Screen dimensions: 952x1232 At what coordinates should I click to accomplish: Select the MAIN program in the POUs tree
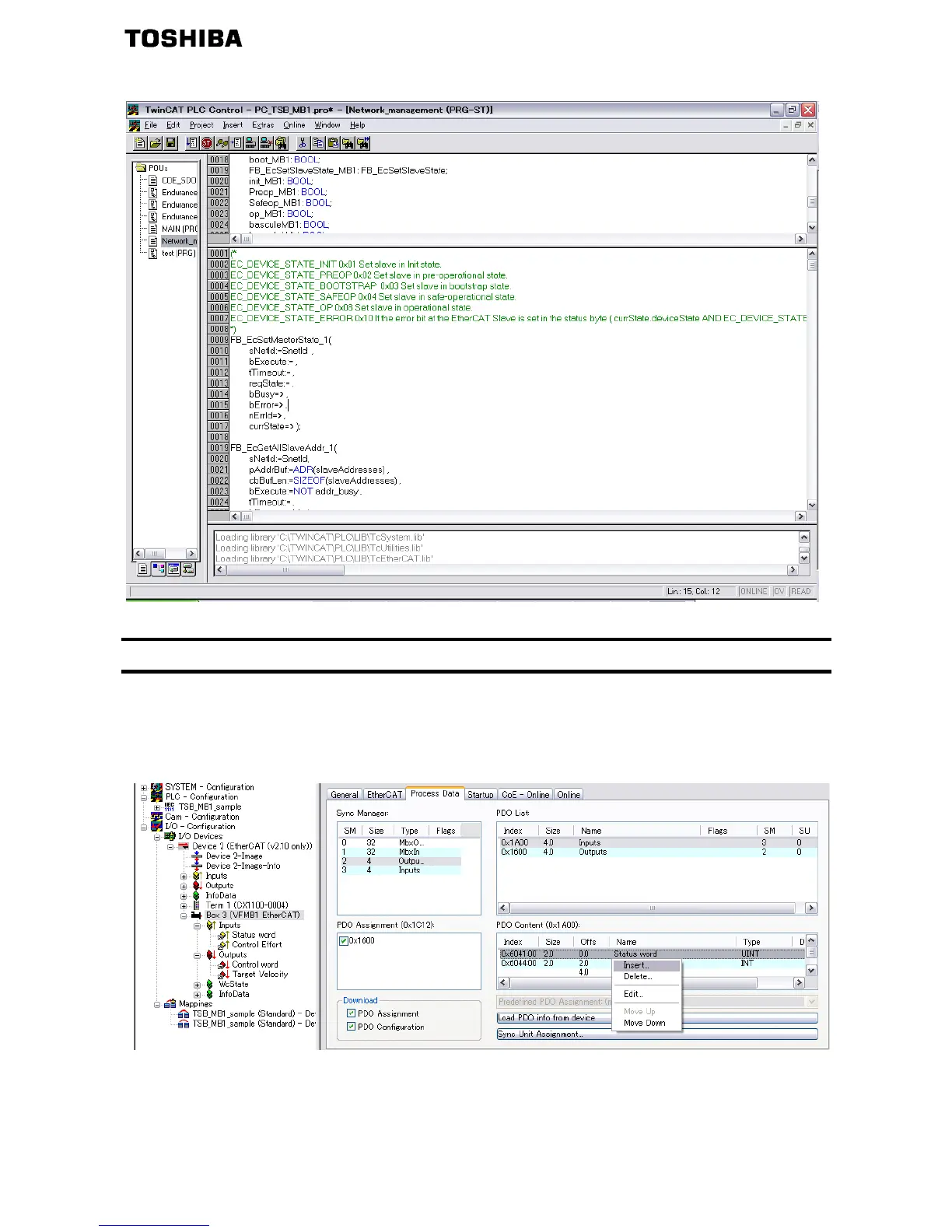[179, 229]
